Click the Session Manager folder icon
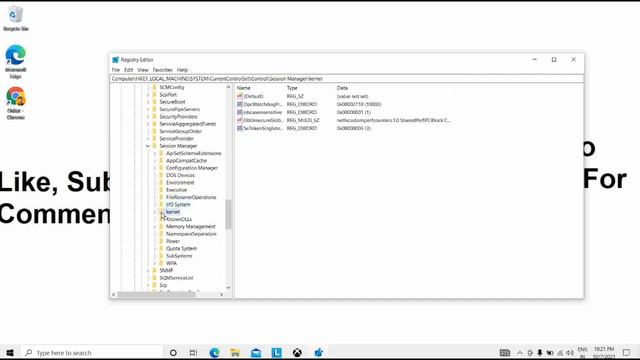 click(x=154, y=146)
